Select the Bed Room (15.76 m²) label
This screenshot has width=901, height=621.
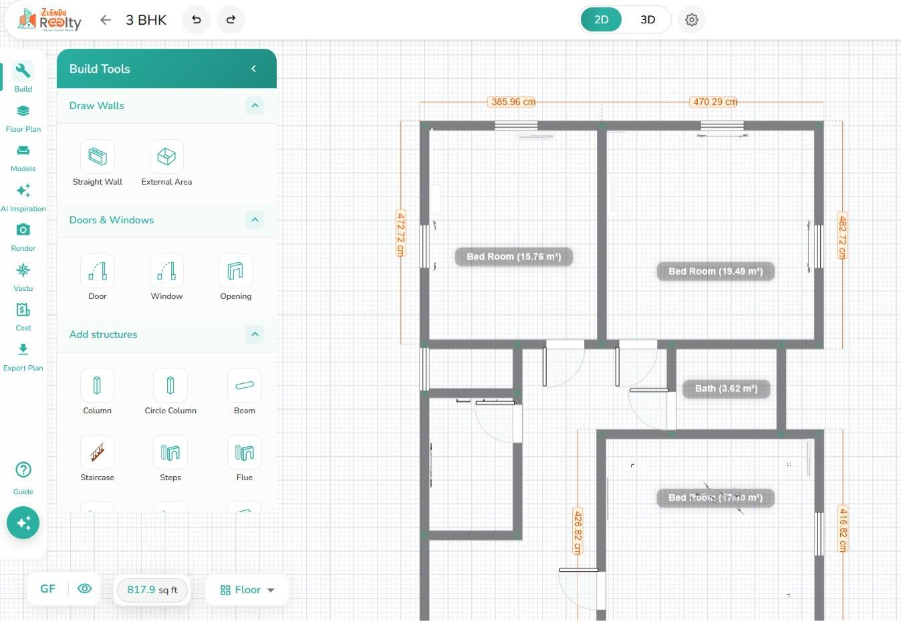coord(514,257)
